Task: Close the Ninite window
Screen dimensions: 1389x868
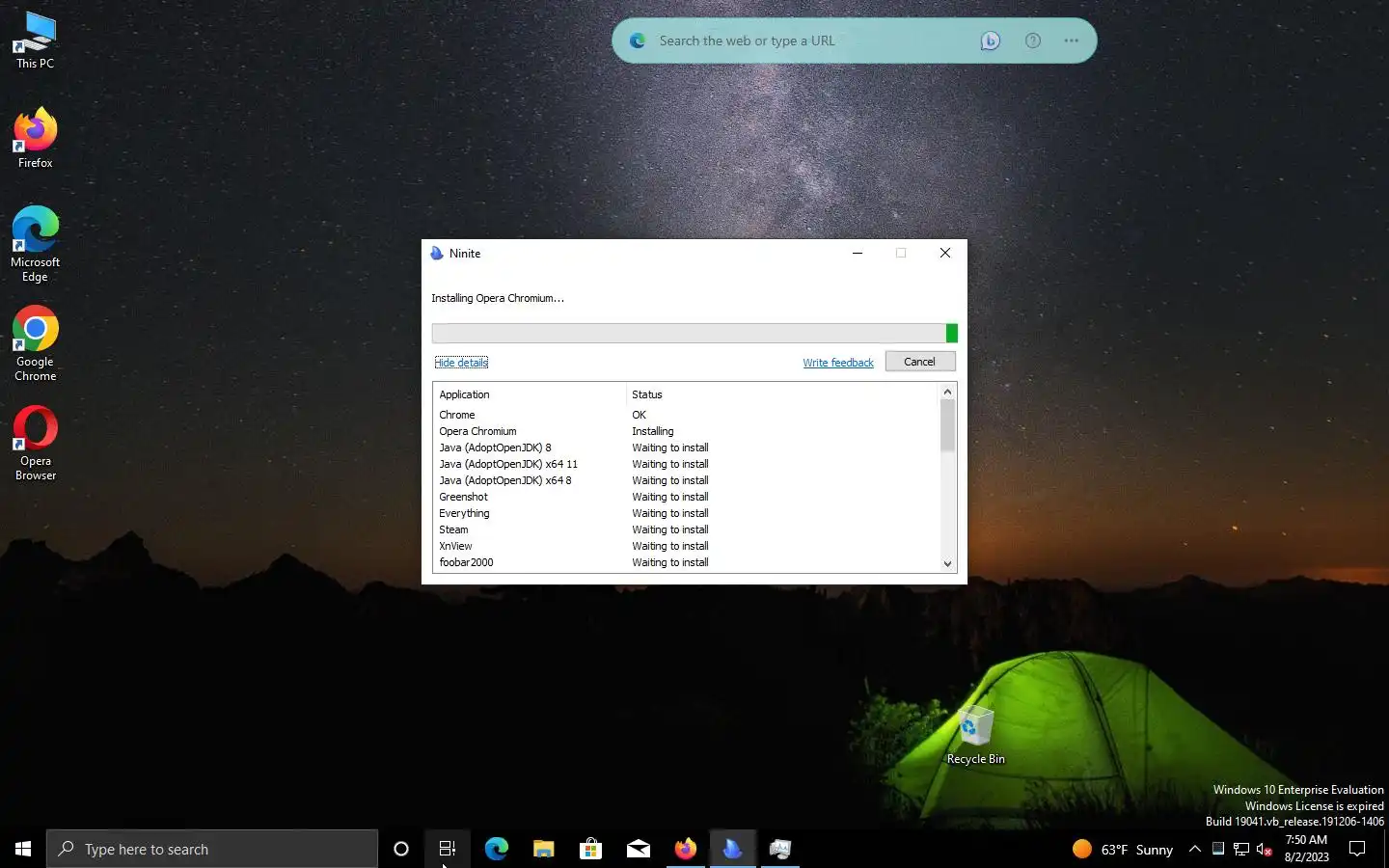Action: [945, 253]
